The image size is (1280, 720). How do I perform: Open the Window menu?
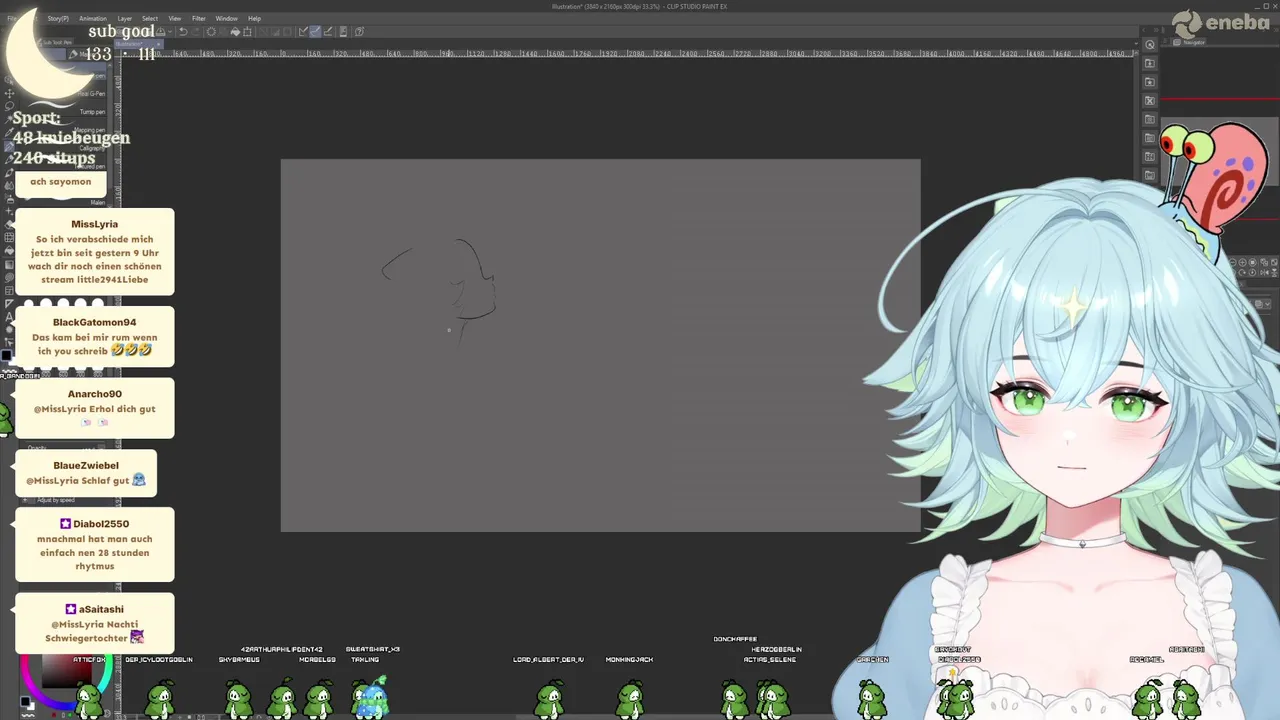[x=227, y=18]
